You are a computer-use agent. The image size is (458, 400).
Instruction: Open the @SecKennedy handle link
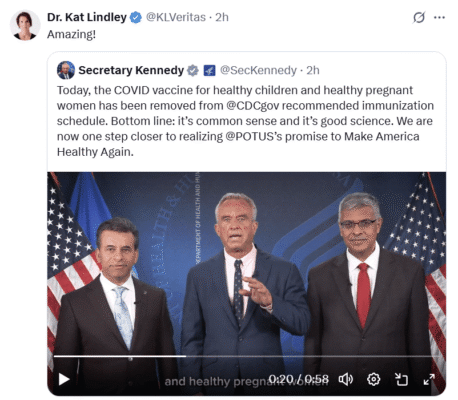(258, 70)
